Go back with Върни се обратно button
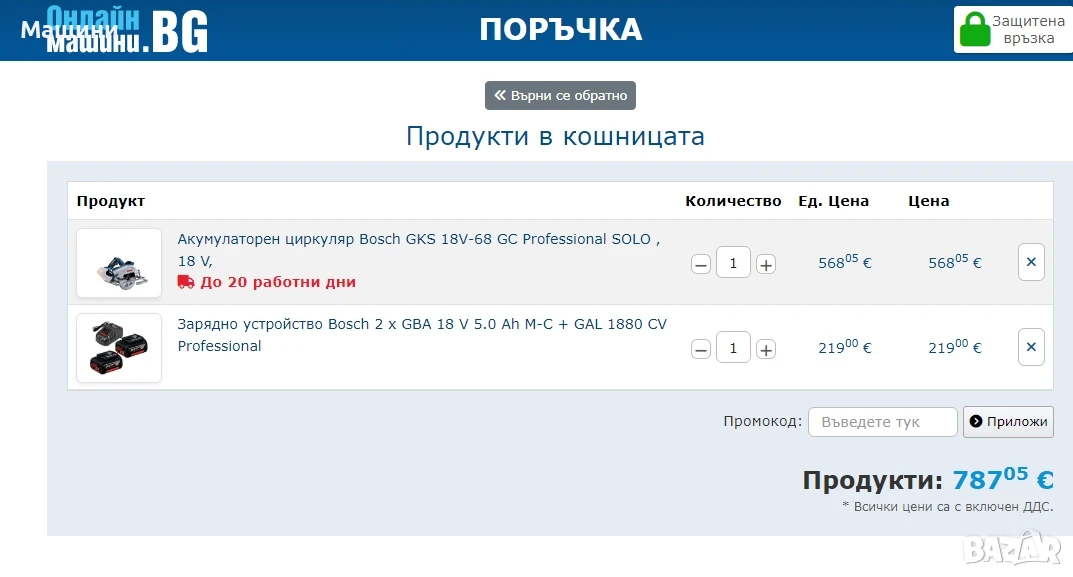Screen dimensions: 1073x577 [x=560, y=95]
